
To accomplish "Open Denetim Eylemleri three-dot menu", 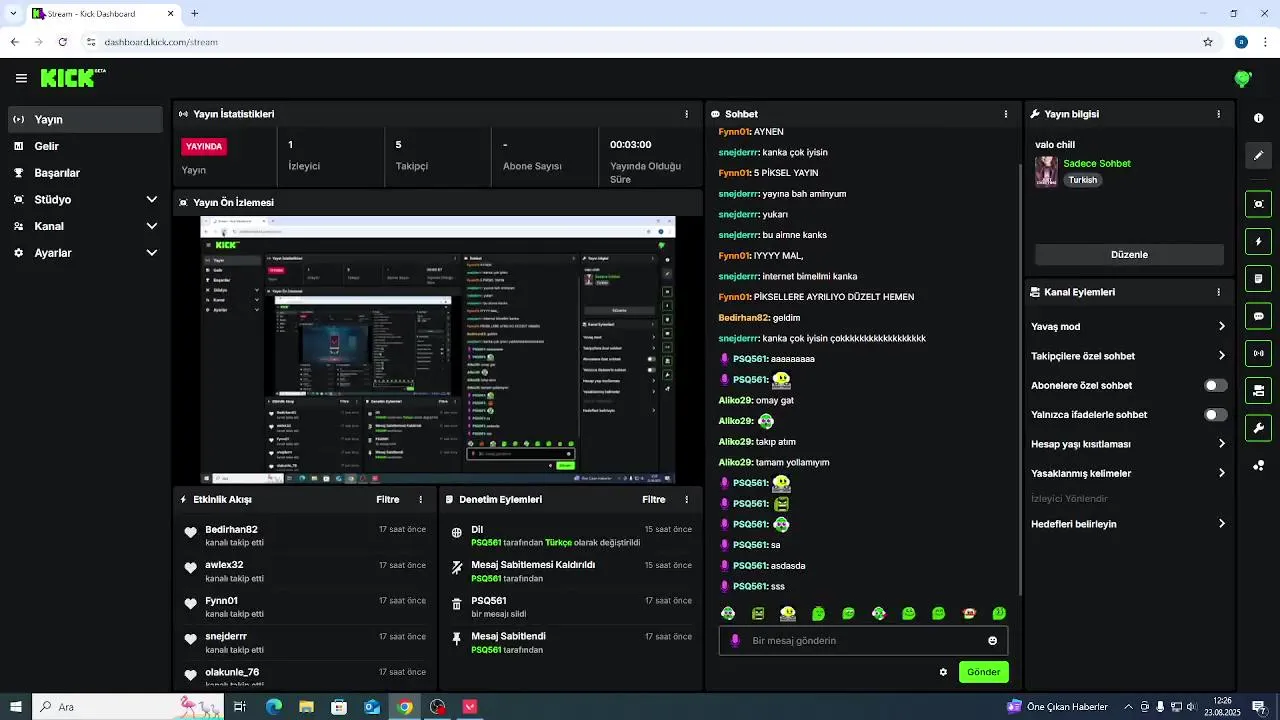I will 686,499.
